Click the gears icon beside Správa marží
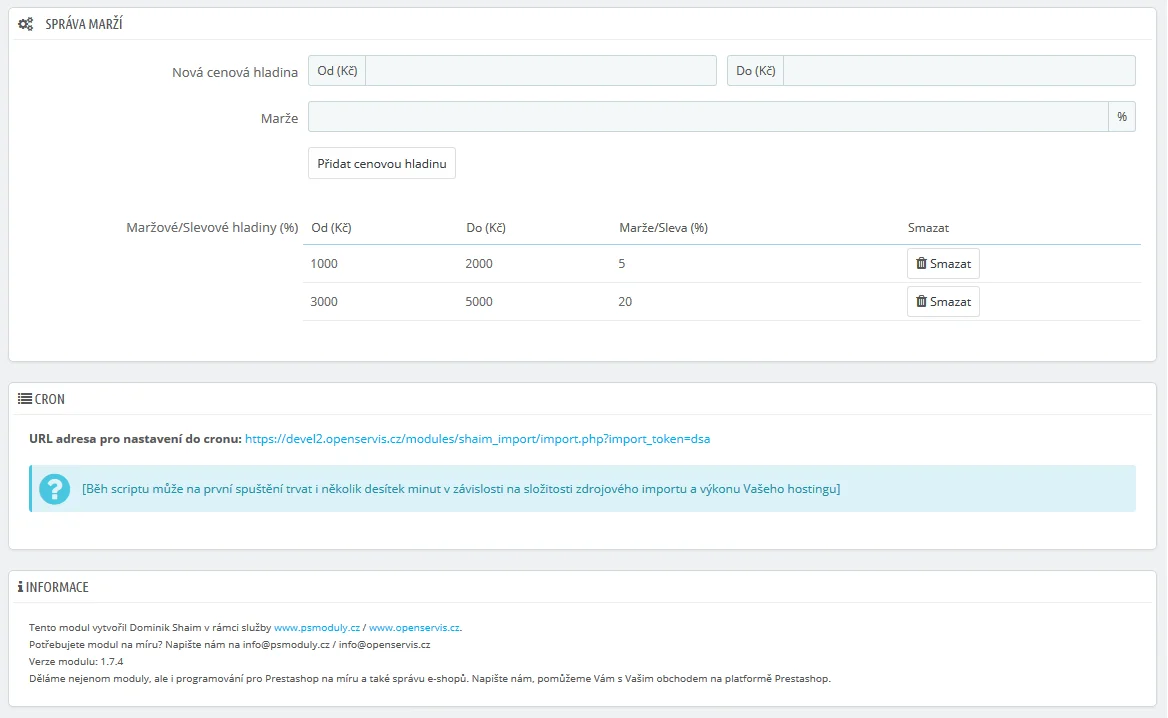Image resolution: width=1168 pixels, height=718 pixels. pyautogui.click(x=25, y=24)
